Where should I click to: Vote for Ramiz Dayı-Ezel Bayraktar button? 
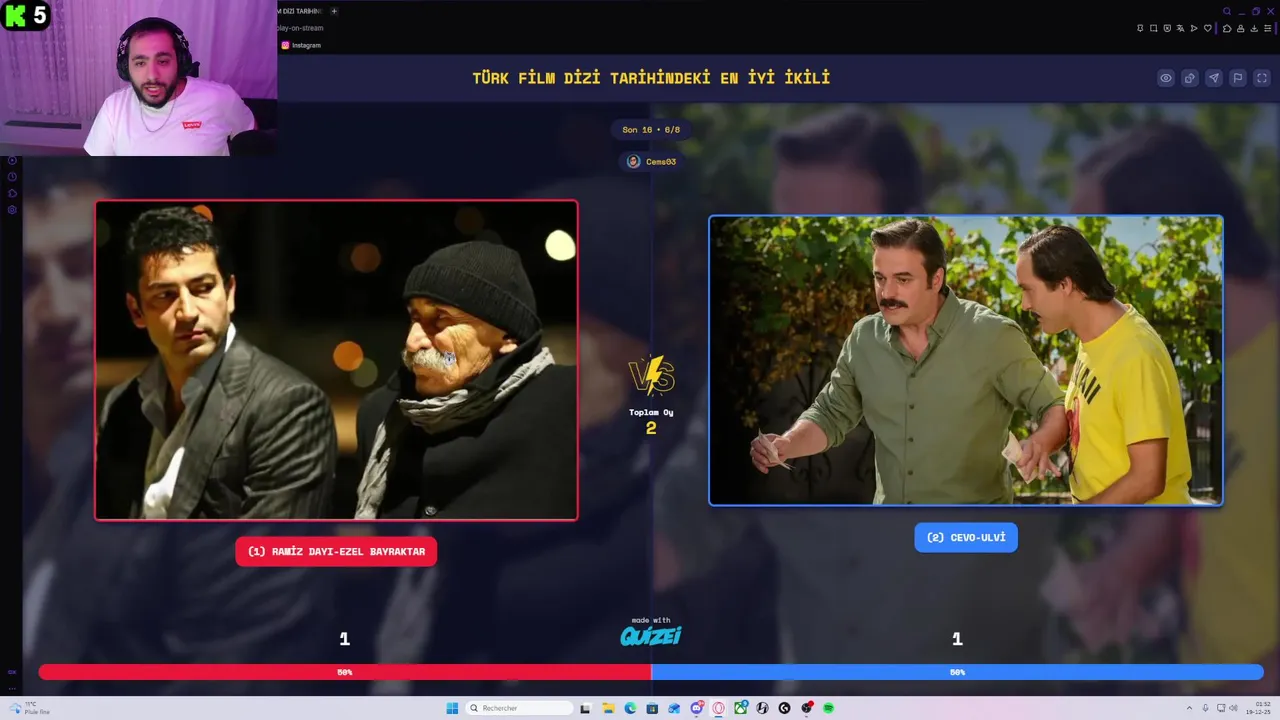pyautogui.click(x=336, y=551)
